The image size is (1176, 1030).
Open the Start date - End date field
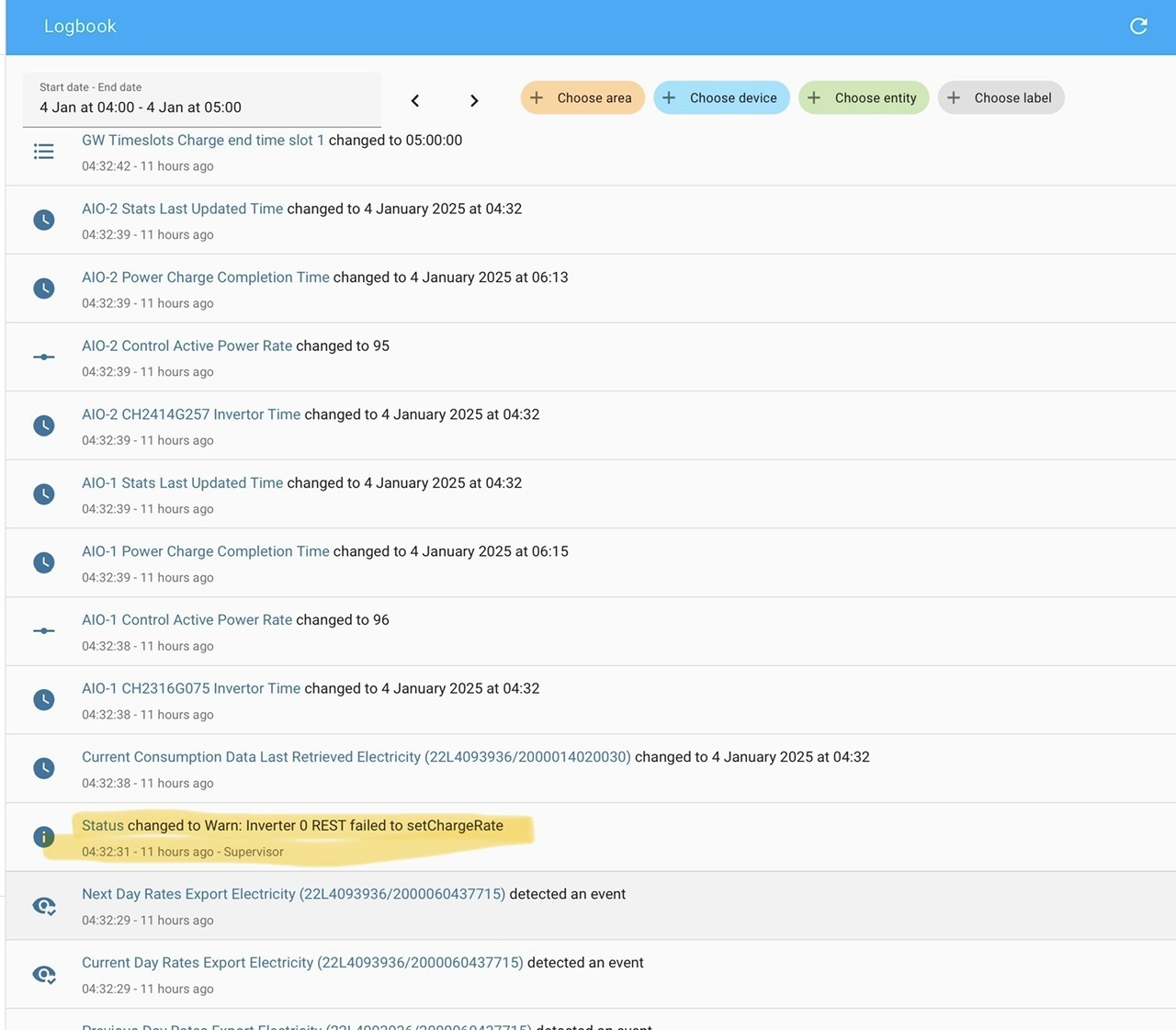(x=202, y=99)
